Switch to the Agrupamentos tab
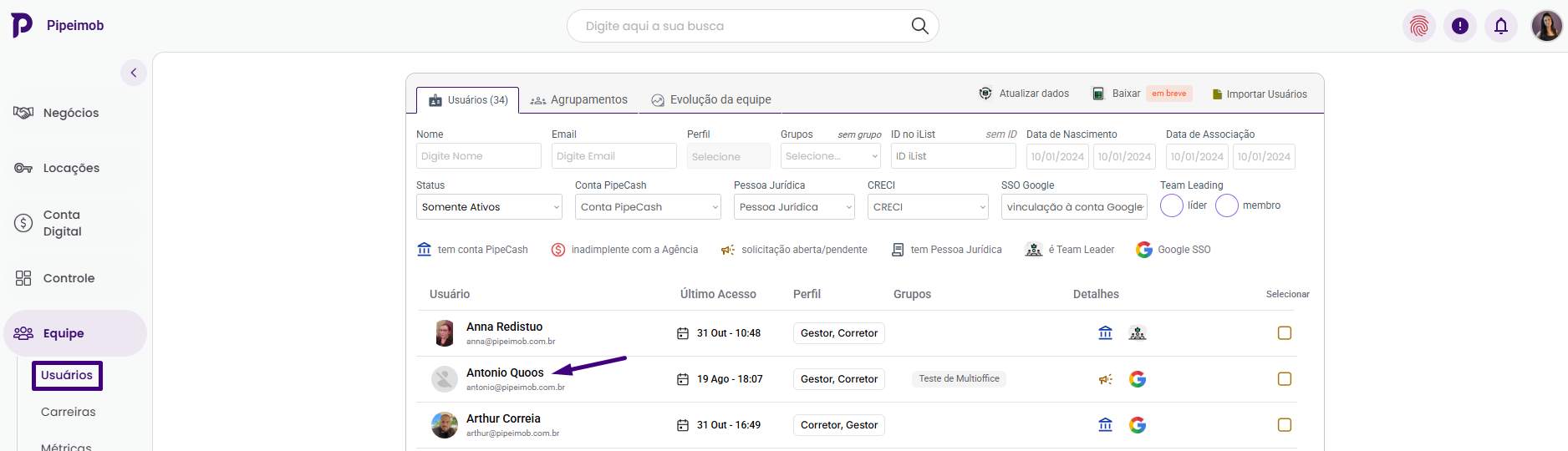Screen dimensions: 1568x451 [x=579, y=99]
